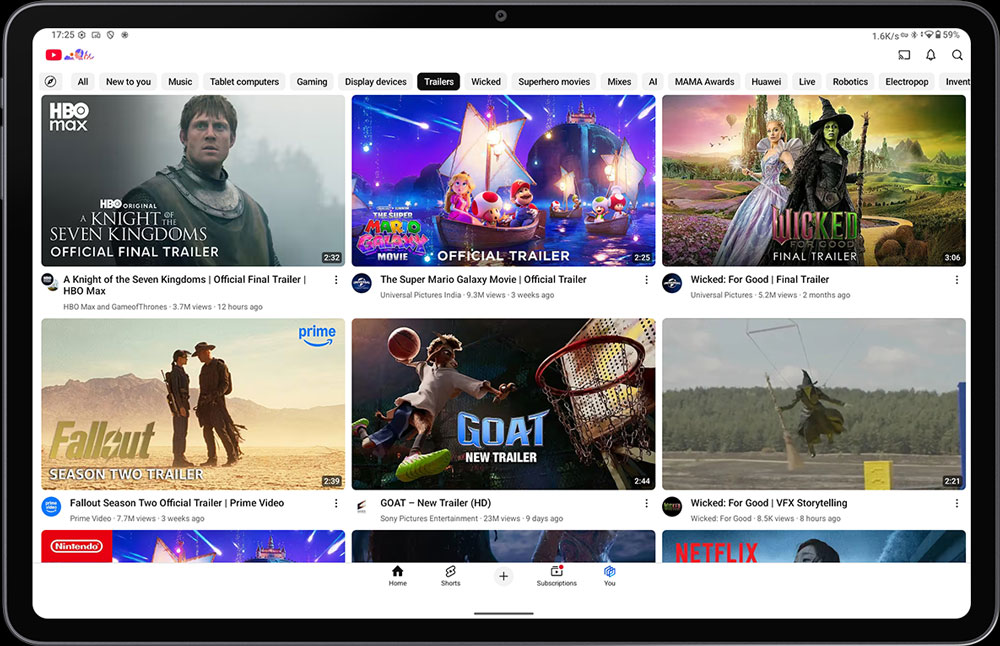Screen dimensions: 1000x646
Task: Open the Prime Video channel avatar
Action: point(51,507)
